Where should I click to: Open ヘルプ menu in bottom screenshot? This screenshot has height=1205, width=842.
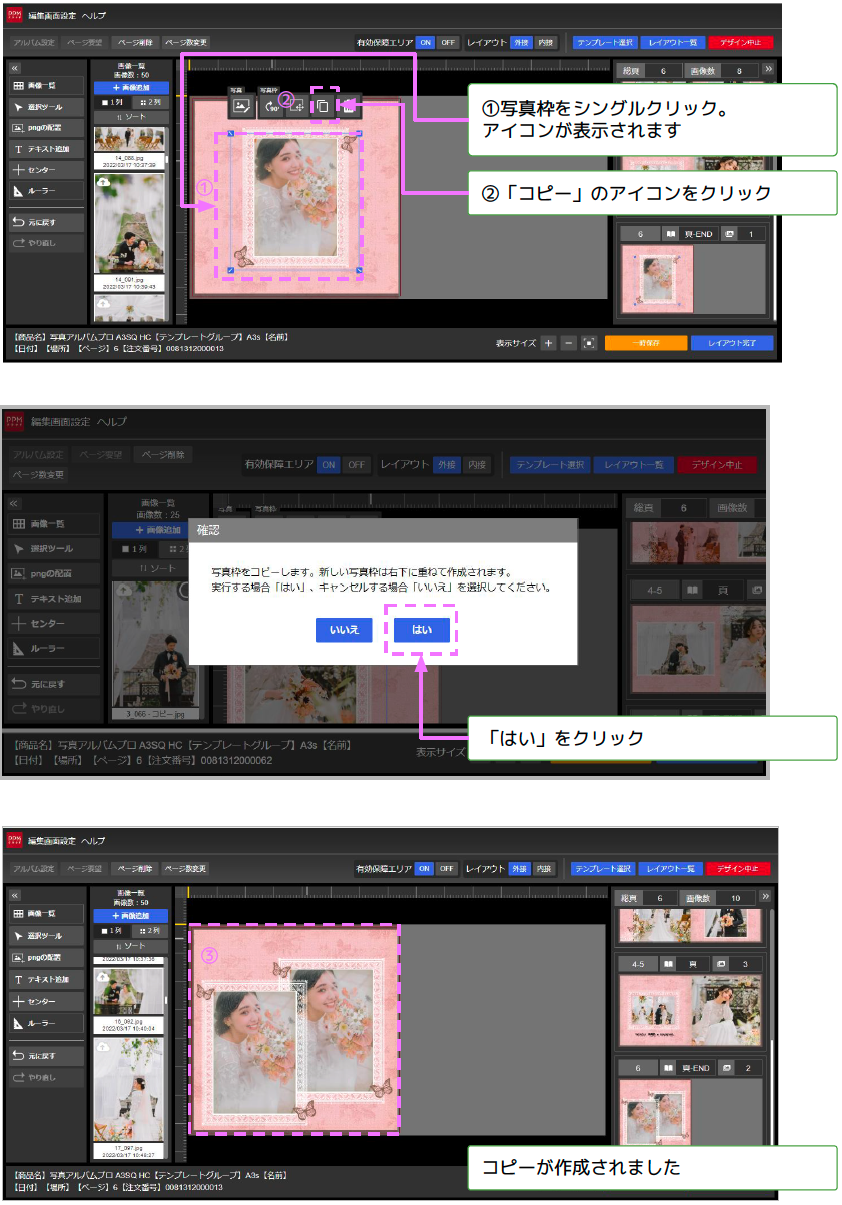tap(93, 841)
